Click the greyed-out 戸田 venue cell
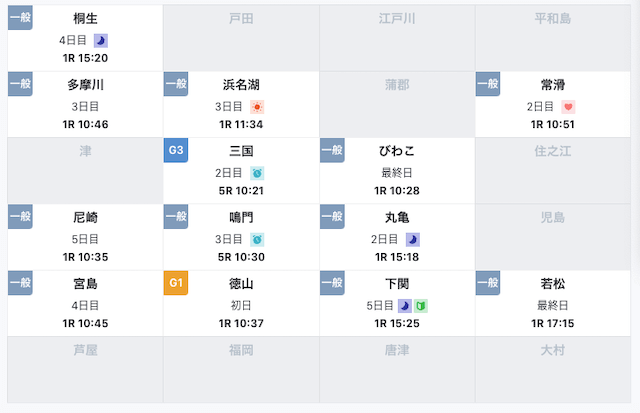This screenshot has width=640, height=413. 241,38
